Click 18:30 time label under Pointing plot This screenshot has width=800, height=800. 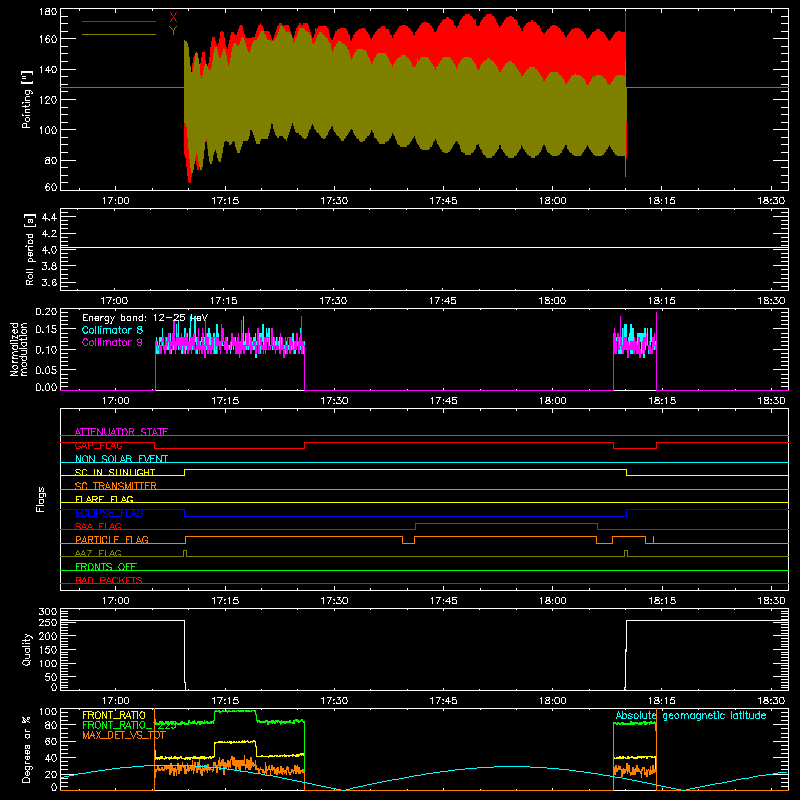pyautogui.click(x=771, y=201)
